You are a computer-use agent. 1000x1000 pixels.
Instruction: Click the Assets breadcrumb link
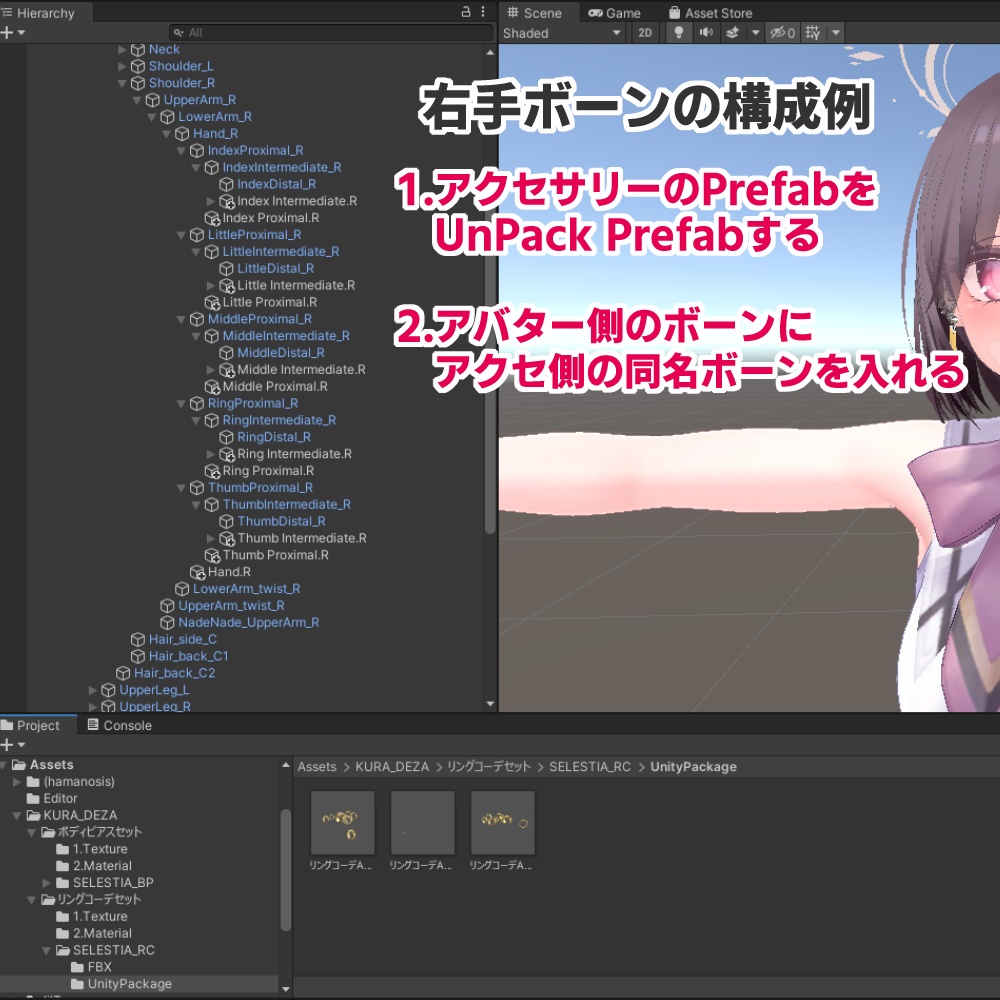point(316,766)
